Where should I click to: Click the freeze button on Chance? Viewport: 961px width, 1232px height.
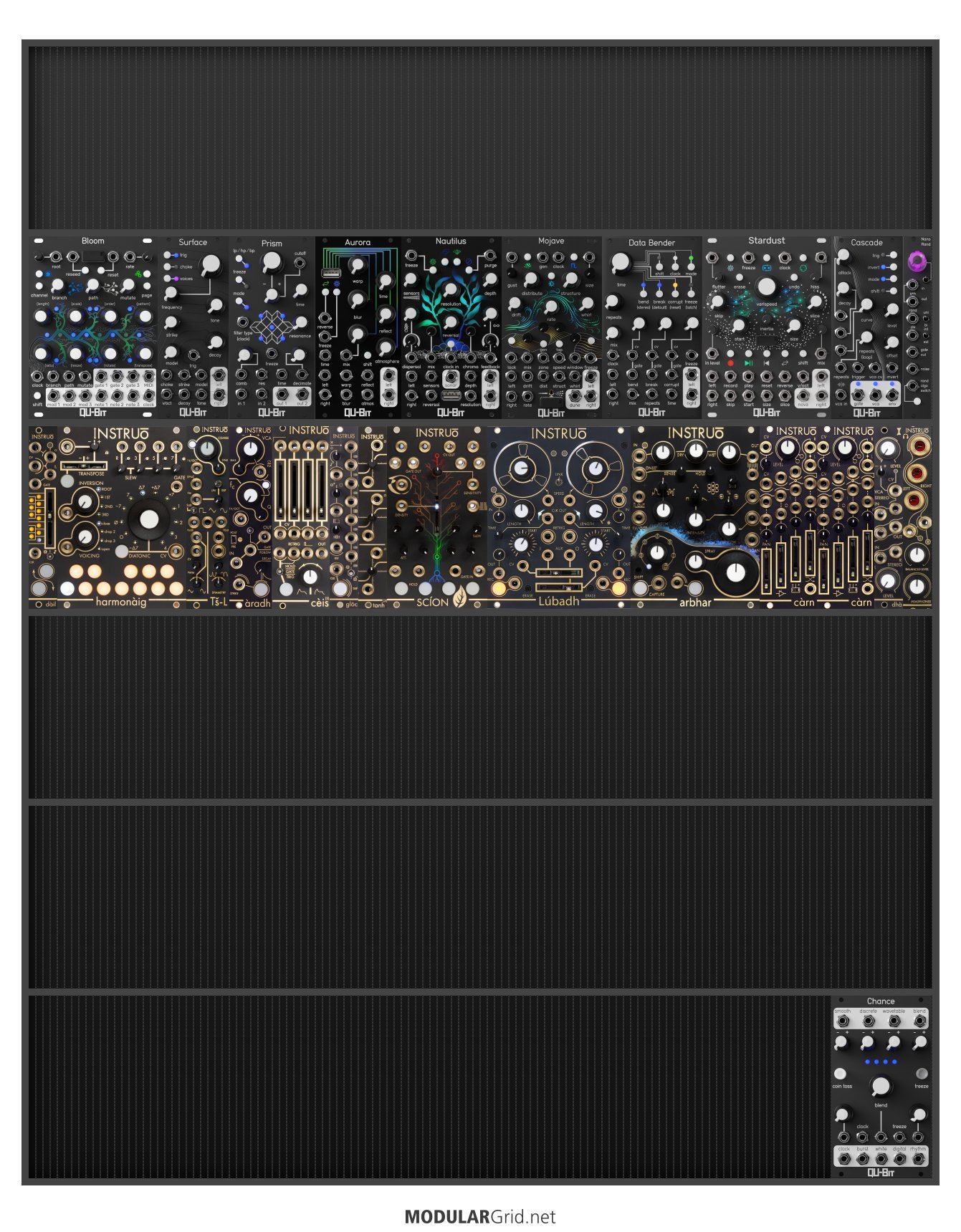pos(922,1074)
